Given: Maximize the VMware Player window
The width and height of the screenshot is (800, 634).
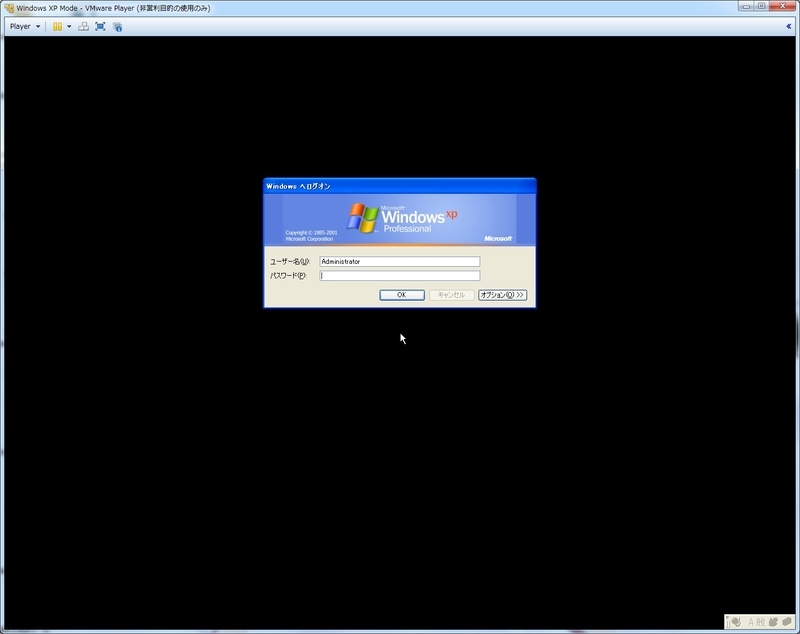Looking at the screenshot, I should [x=761, y=6].
